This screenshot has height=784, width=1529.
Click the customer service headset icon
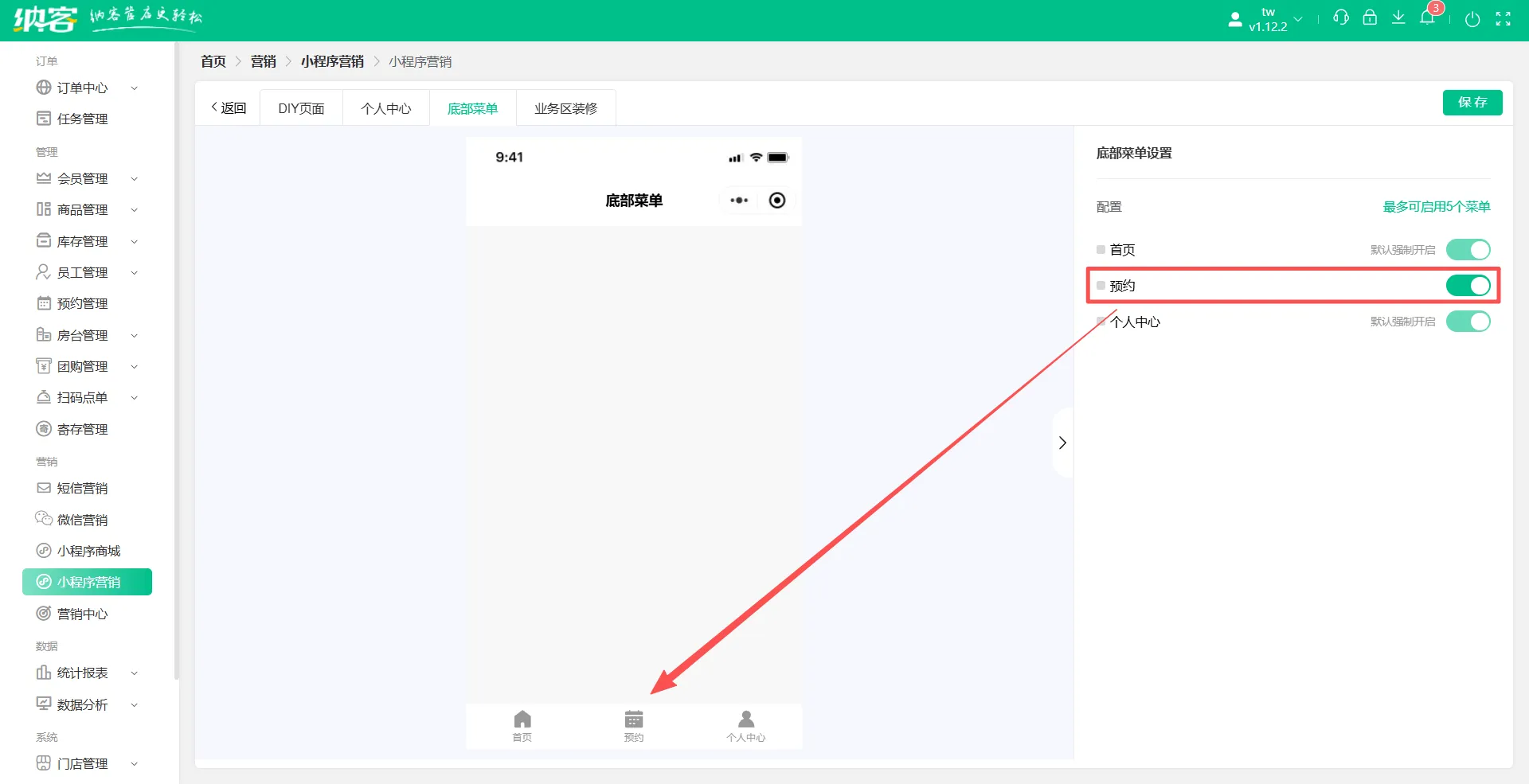(x=1341, y=18)
